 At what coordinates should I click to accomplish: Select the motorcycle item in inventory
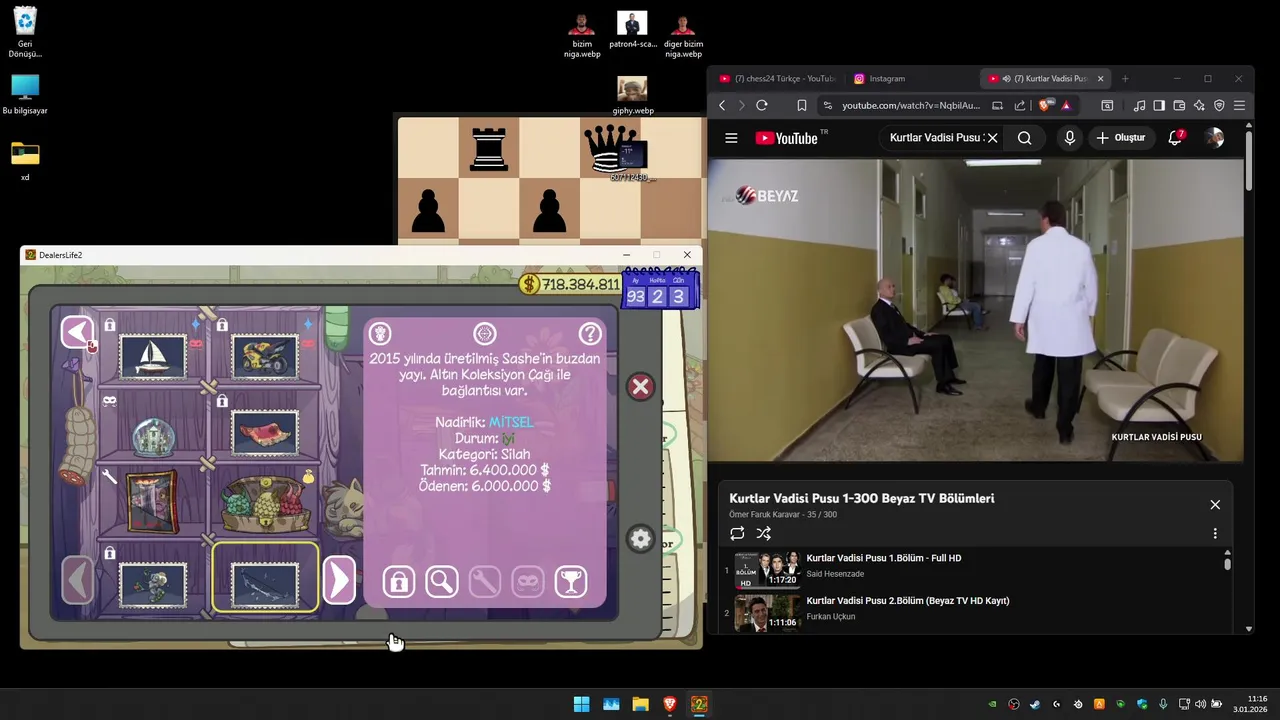tap(265, 356)
